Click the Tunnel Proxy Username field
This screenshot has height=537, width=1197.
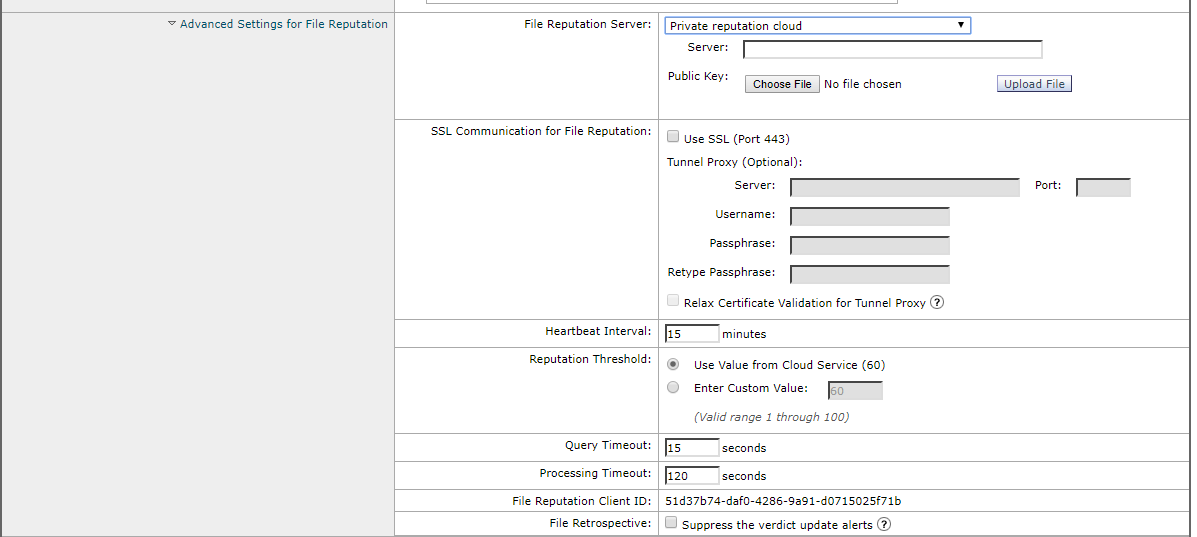point(870,216)
